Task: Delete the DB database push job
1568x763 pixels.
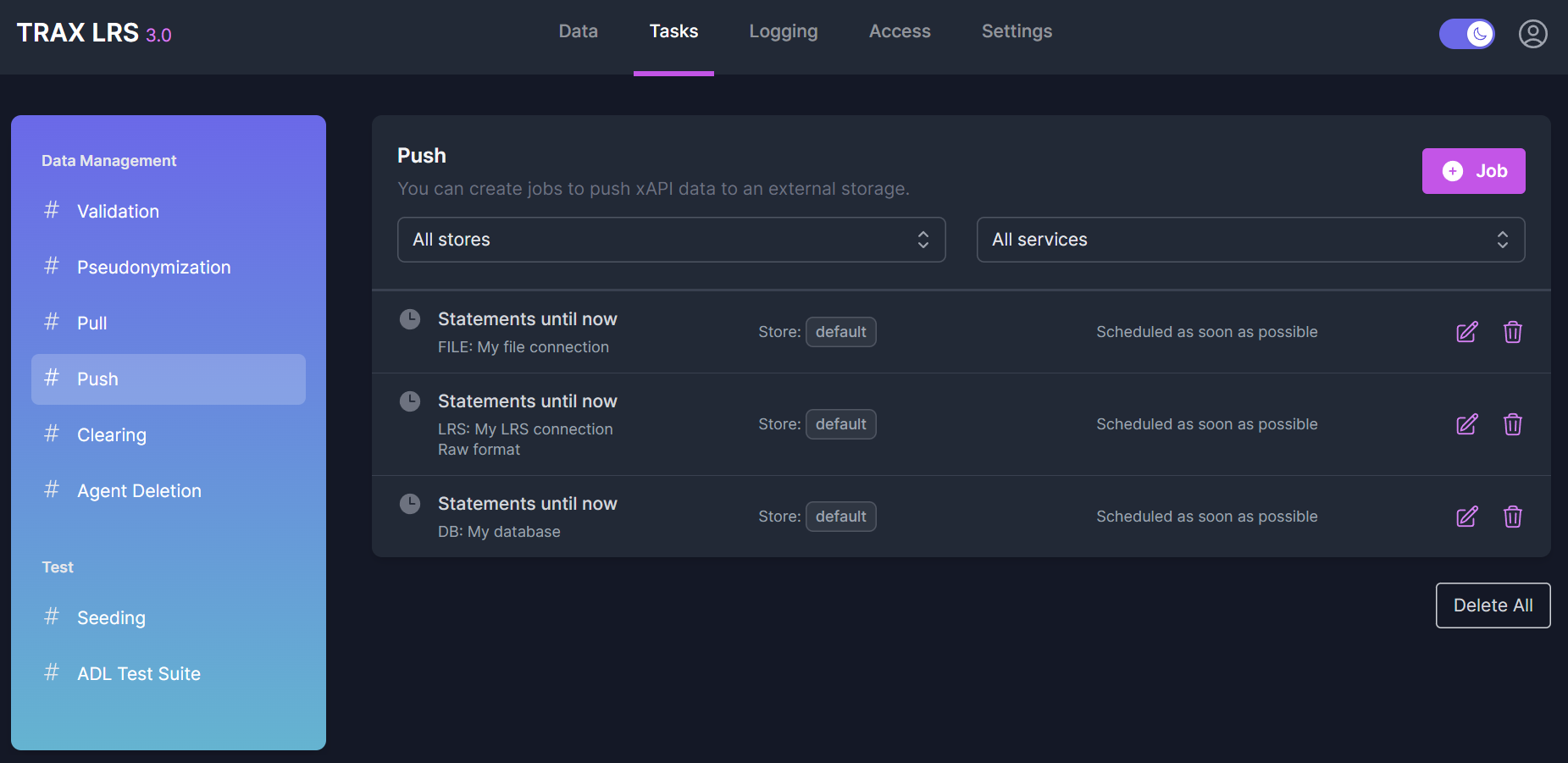Action: pyautogui.click(x=1512, y=517)
